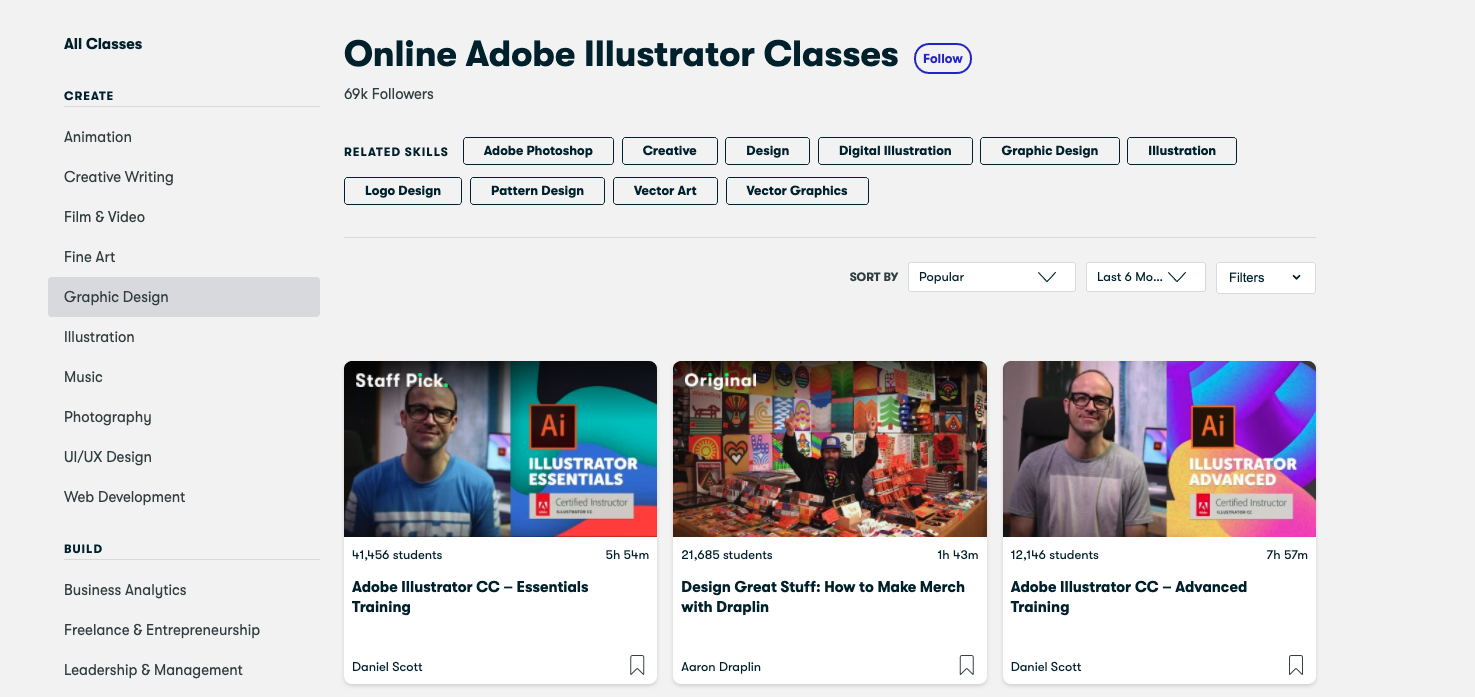Open the Popular sort by dropdown
Viewport: 1475px width, 697px height.
pos(991,277)
